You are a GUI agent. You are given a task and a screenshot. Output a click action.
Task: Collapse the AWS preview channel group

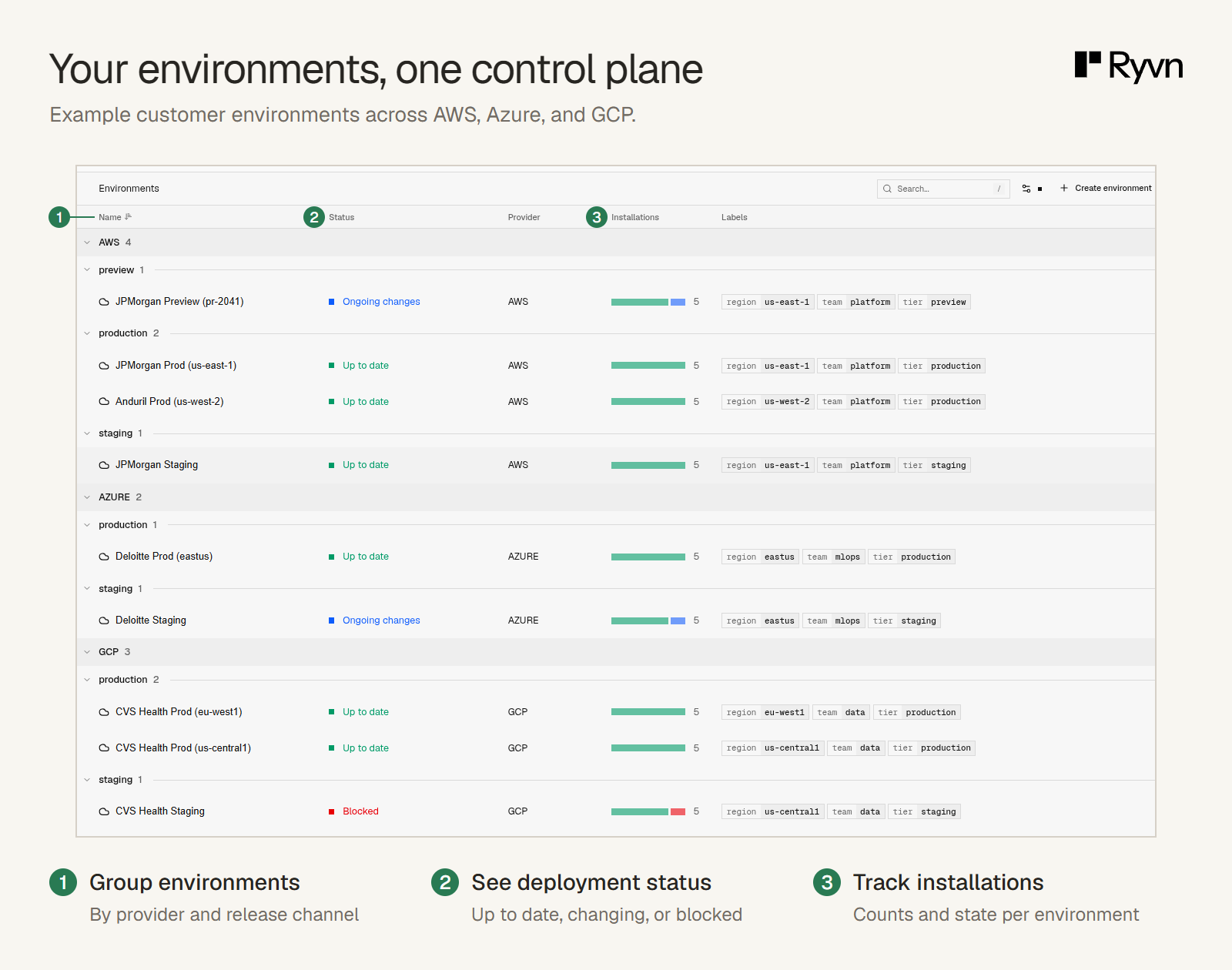point(87,270)
